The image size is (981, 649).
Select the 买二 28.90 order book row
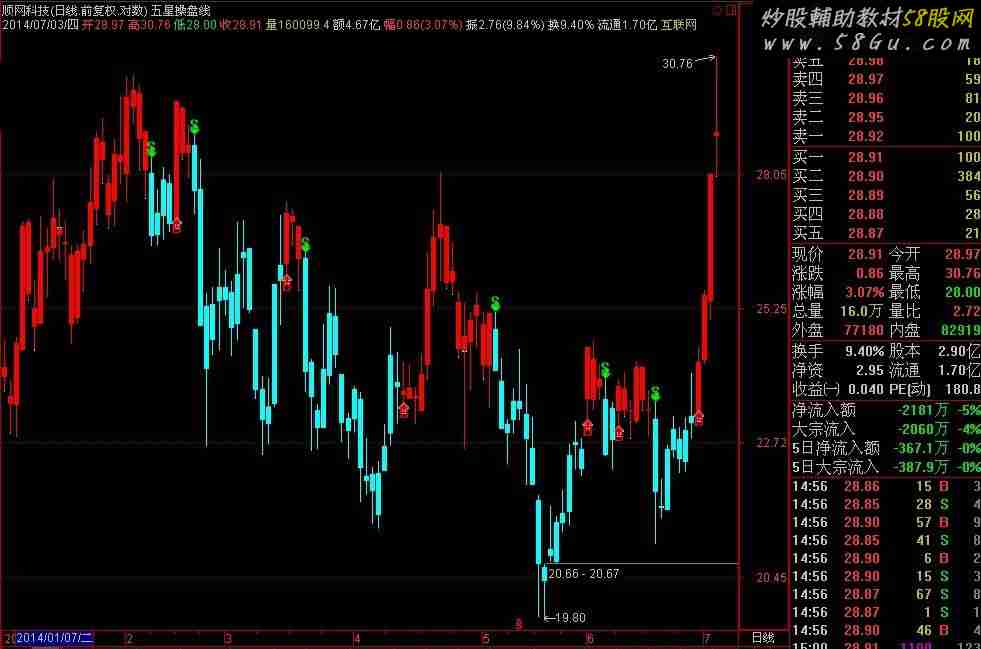click(885, 176)
